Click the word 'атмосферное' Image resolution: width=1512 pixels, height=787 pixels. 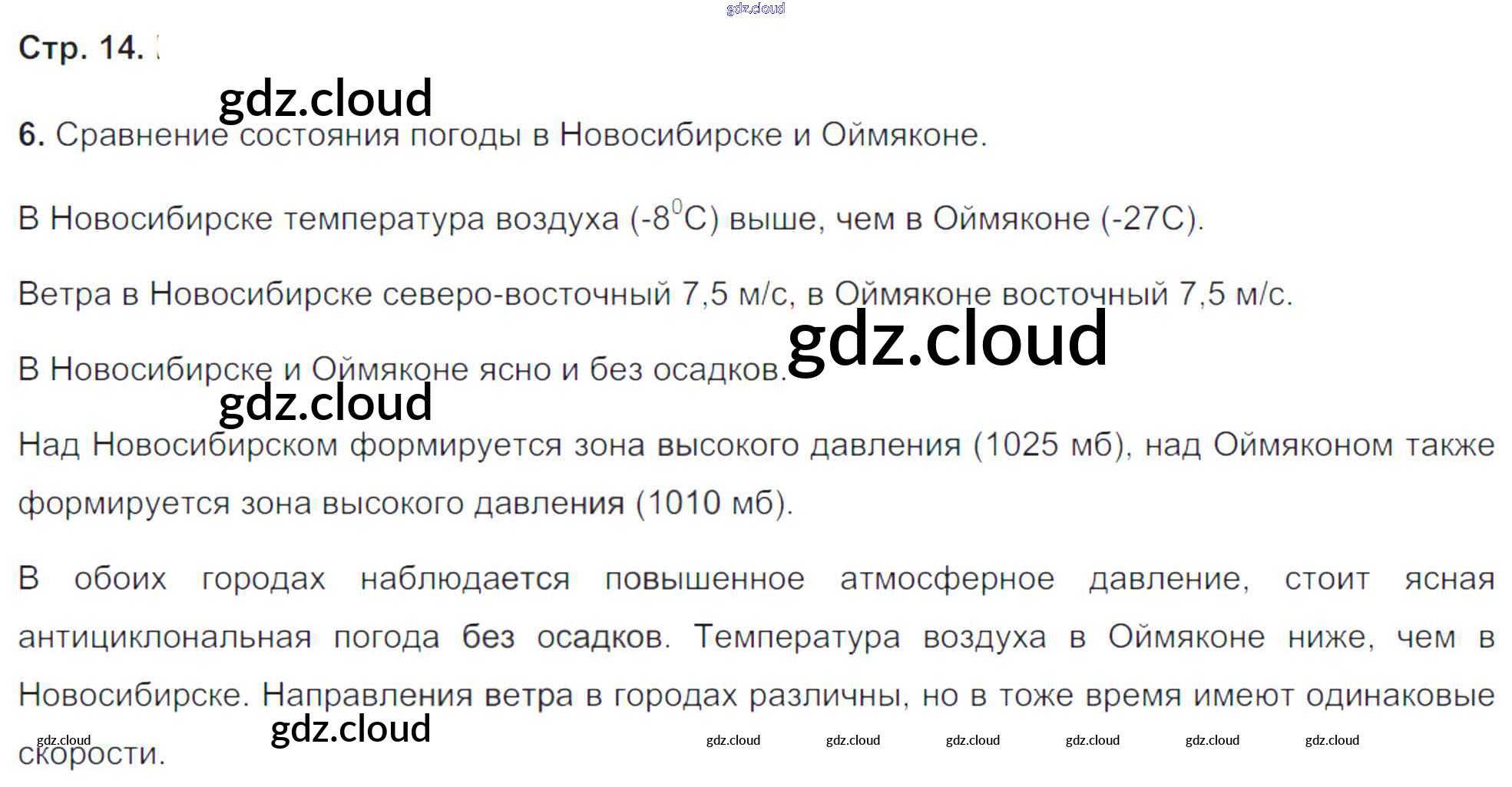click(947, 579)
